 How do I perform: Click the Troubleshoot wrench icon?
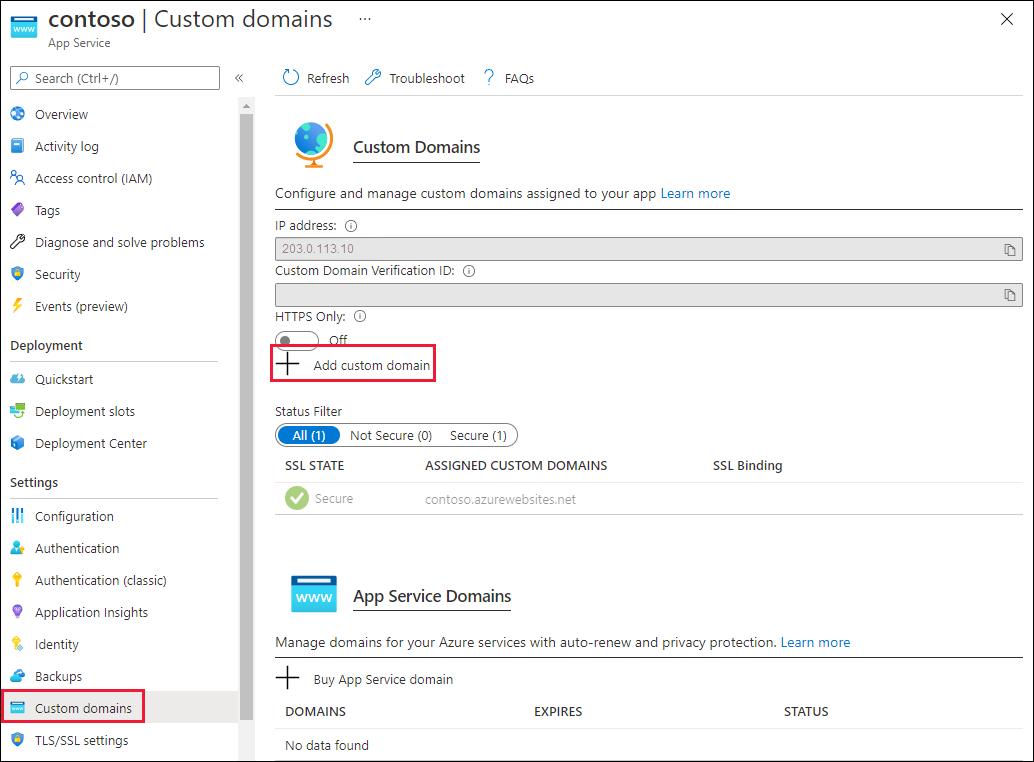tap(375, 77)
